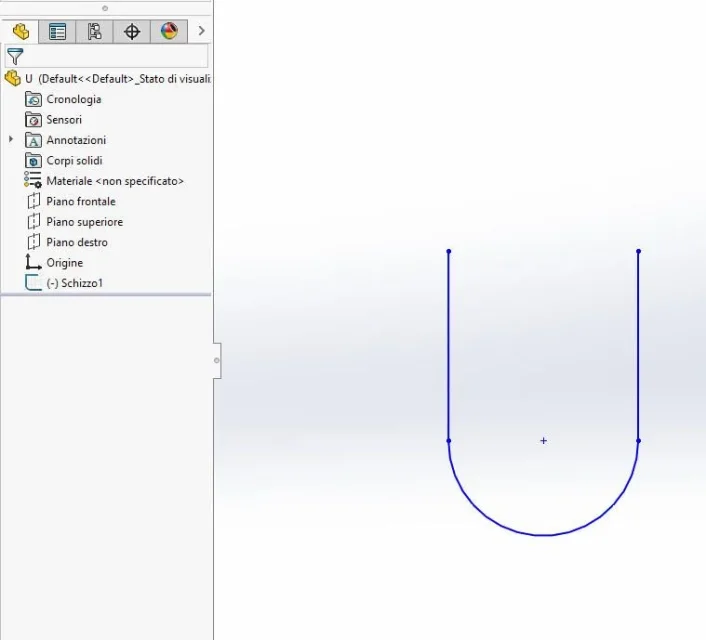This screenshot has height=640, width=706.
Task: Expand the Annotazioni tree node
Action: tap(11, 140)
